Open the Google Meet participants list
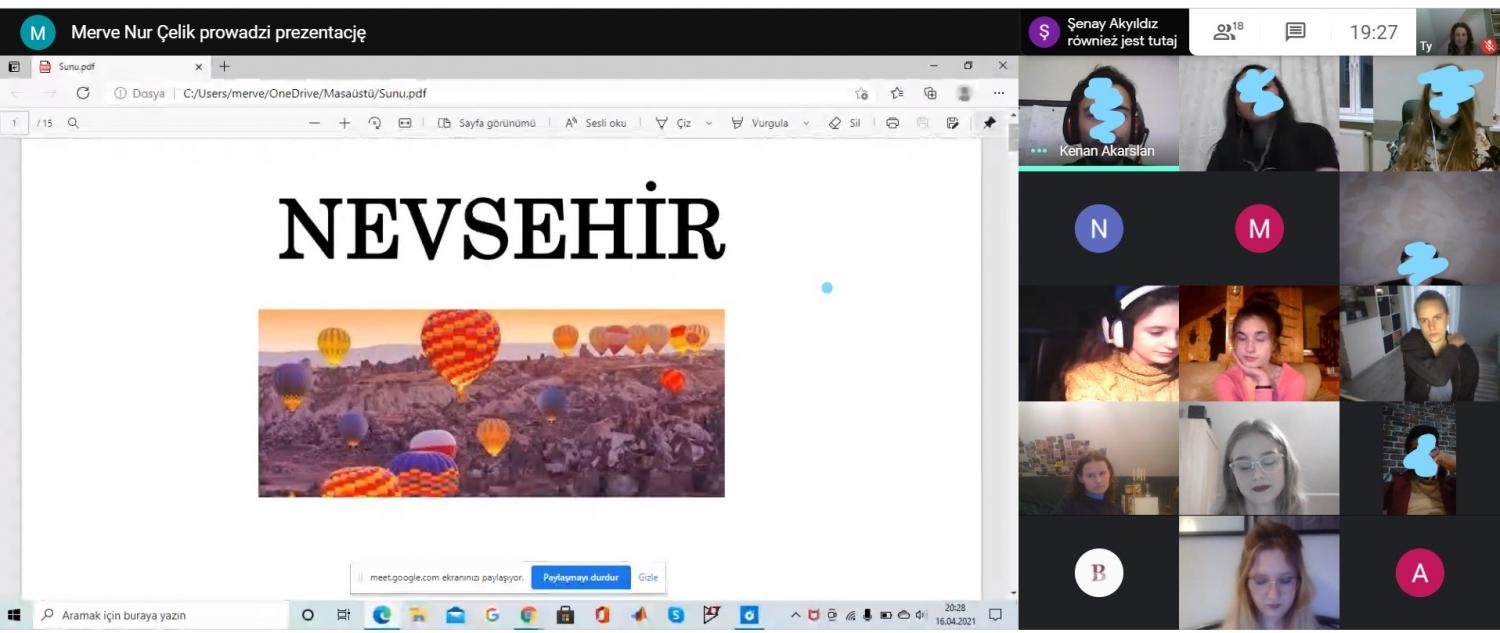 1227,32
